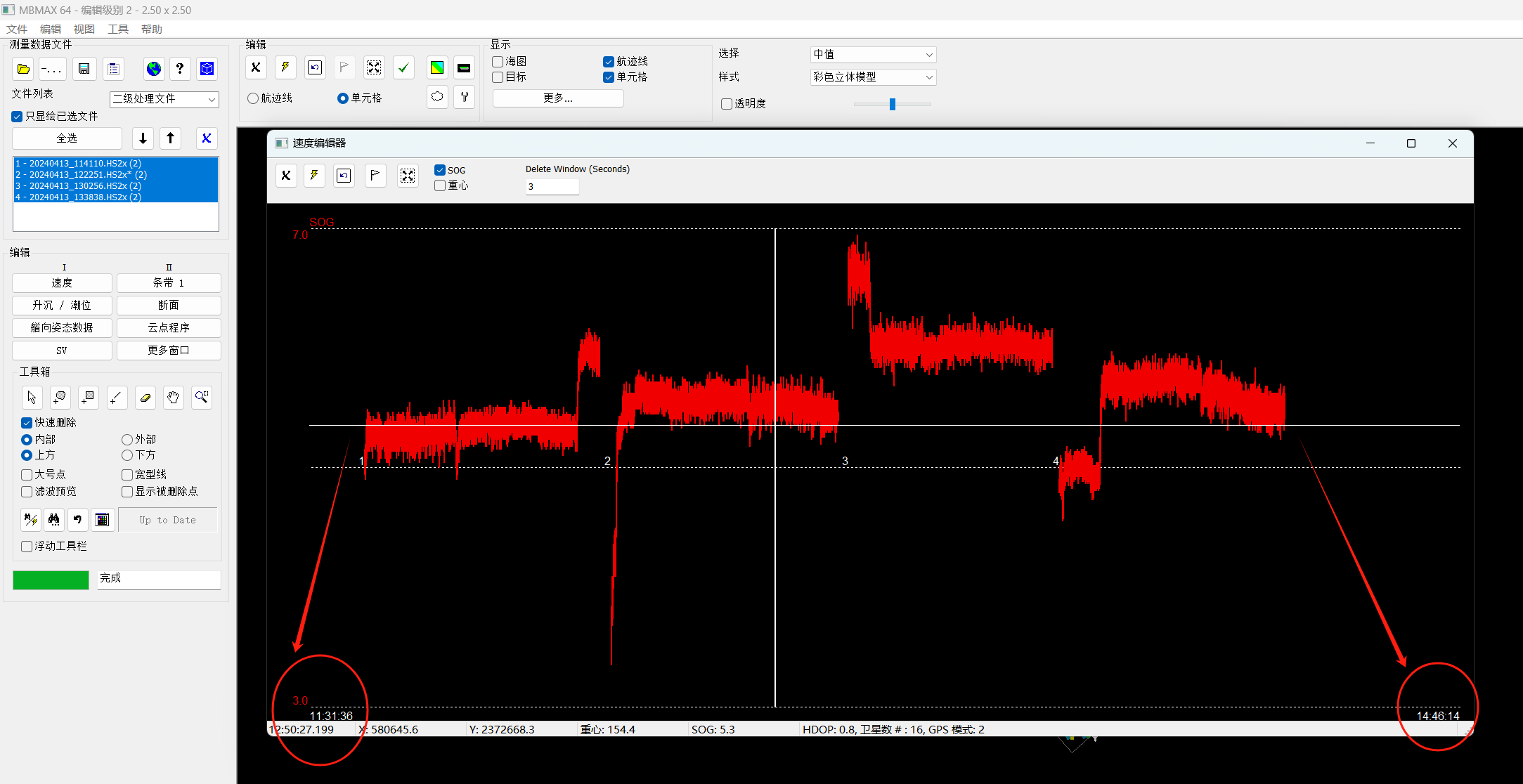Viewport: 1523px width, 784px height.
Task: Open the 工具 menu
Action: [x=117, y=29]
